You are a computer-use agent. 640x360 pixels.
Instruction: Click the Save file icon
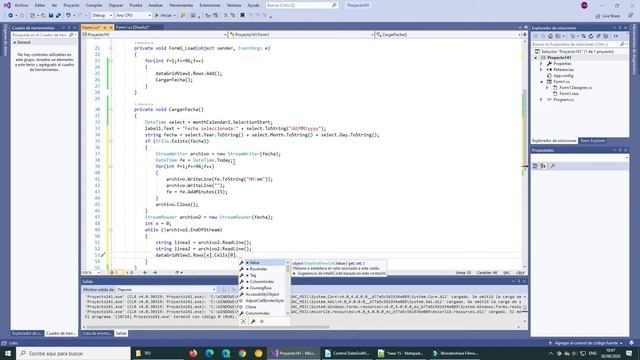click(51, 16)
